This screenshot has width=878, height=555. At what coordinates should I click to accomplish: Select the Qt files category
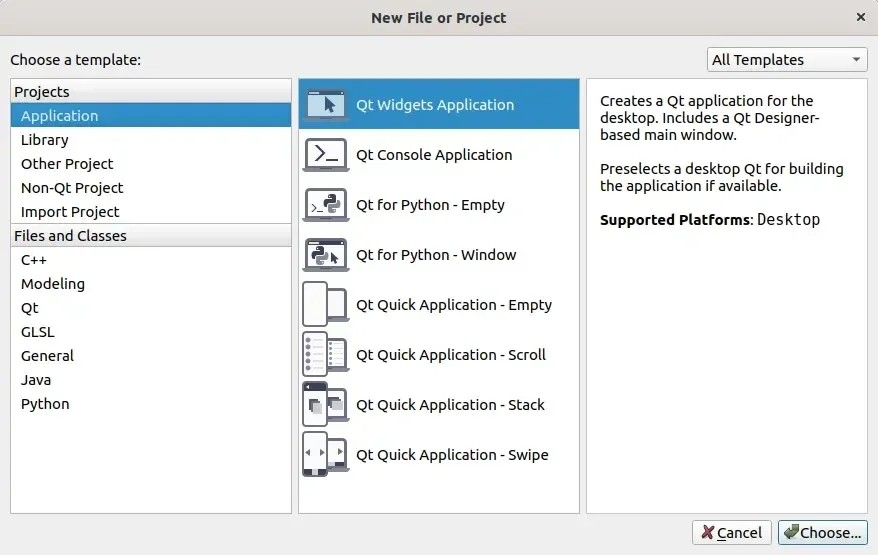click(x=151, y=308)
